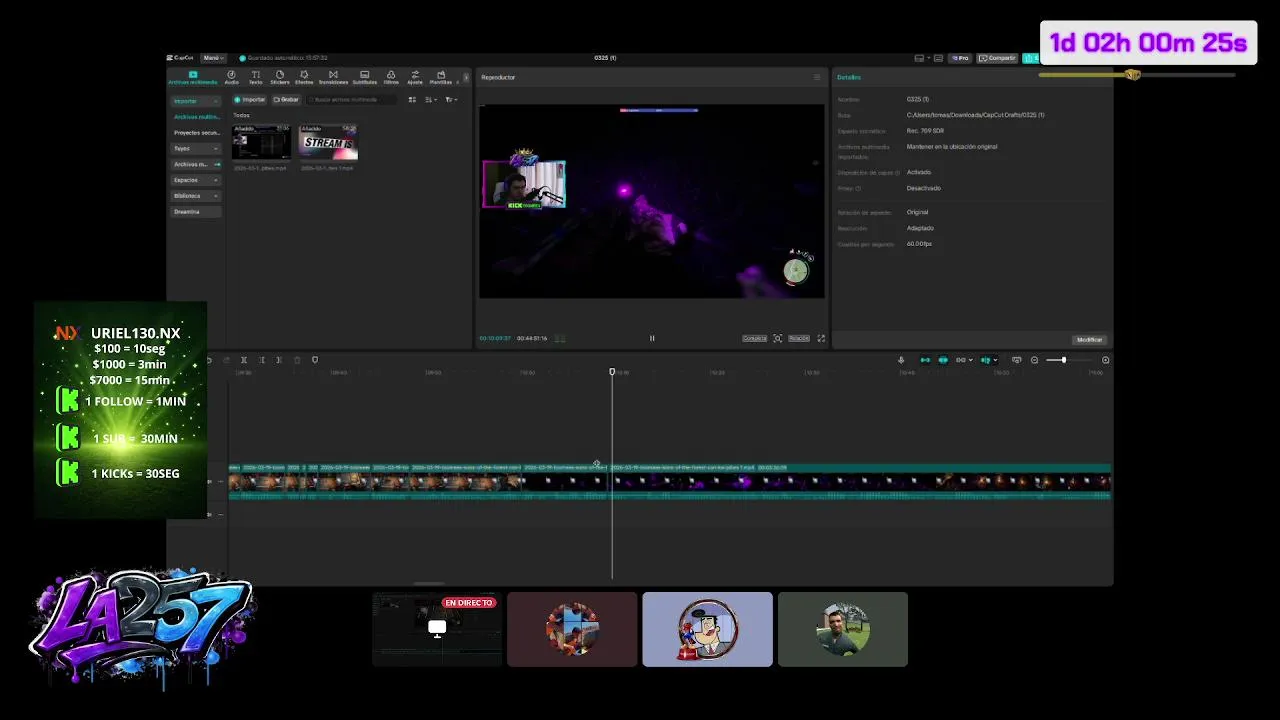Toggle clip linkage

tap(961, 360)
